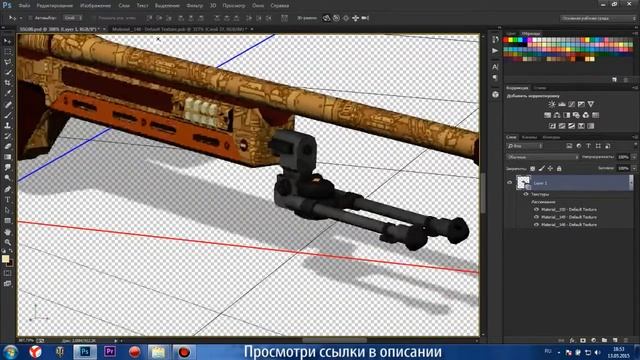Open the Изображение menu

96,6
